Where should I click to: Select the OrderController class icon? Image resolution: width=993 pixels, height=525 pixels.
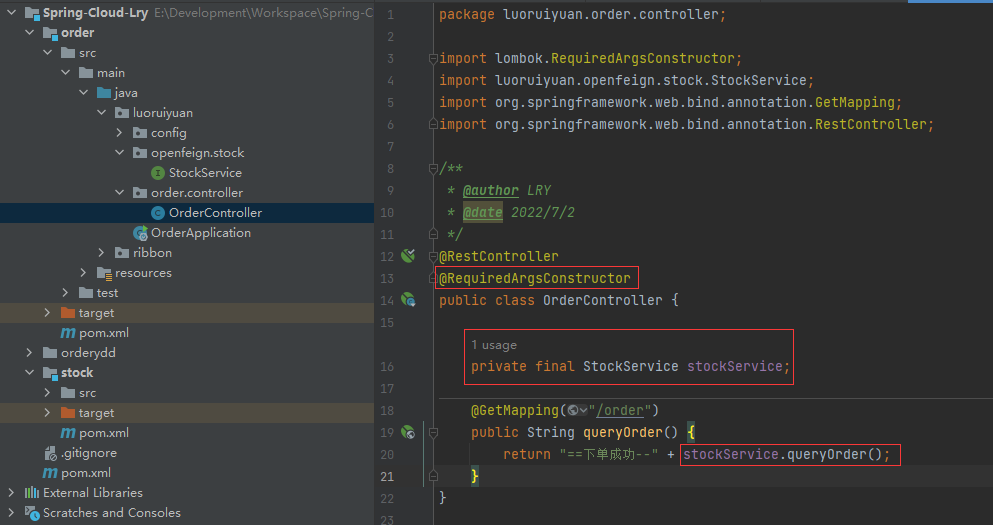click(158, 213)
